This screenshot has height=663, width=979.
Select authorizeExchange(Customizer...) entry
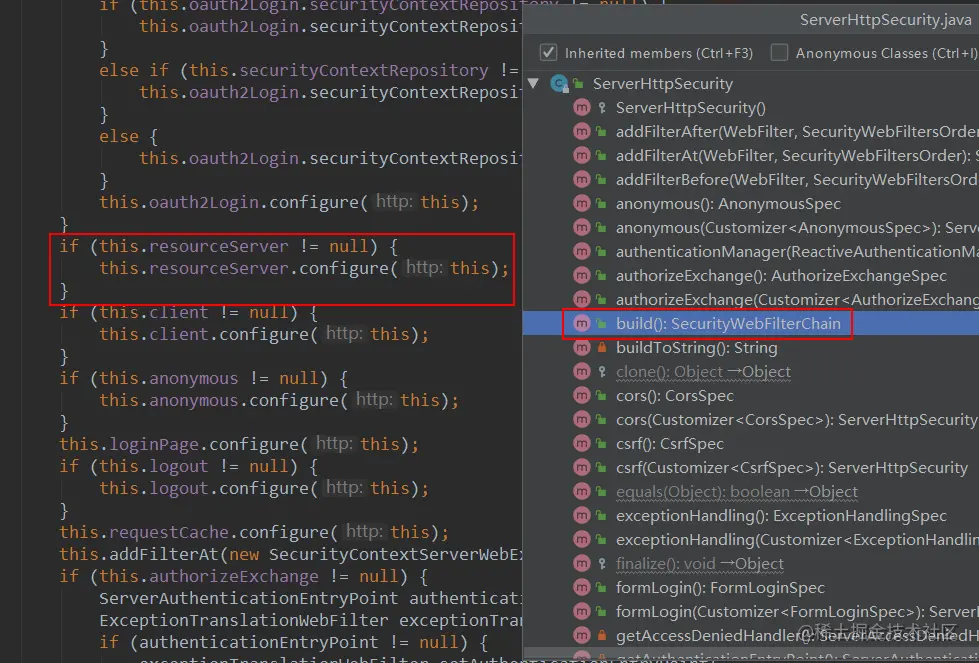point(797,300)
